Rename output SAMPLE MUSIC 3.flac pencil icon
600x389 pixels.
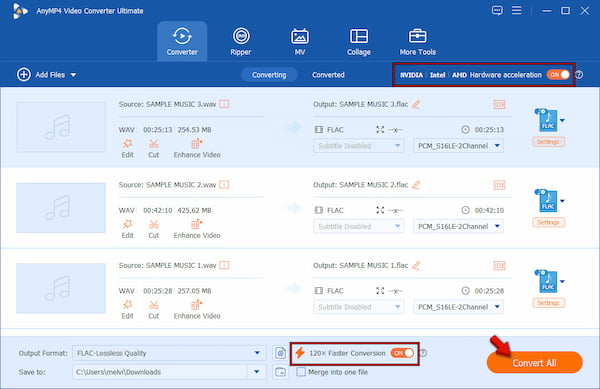point(416,104)
